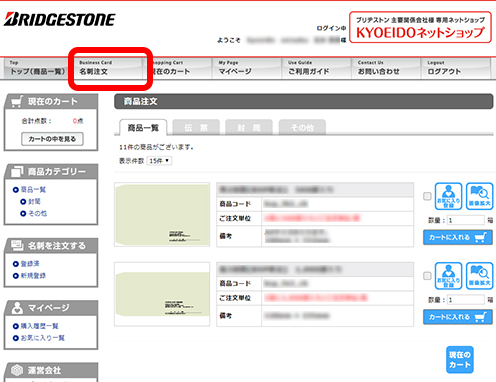Click 商品注文 heading text
The width and height of the screenshot is (496, 382).
pos(140,101)
